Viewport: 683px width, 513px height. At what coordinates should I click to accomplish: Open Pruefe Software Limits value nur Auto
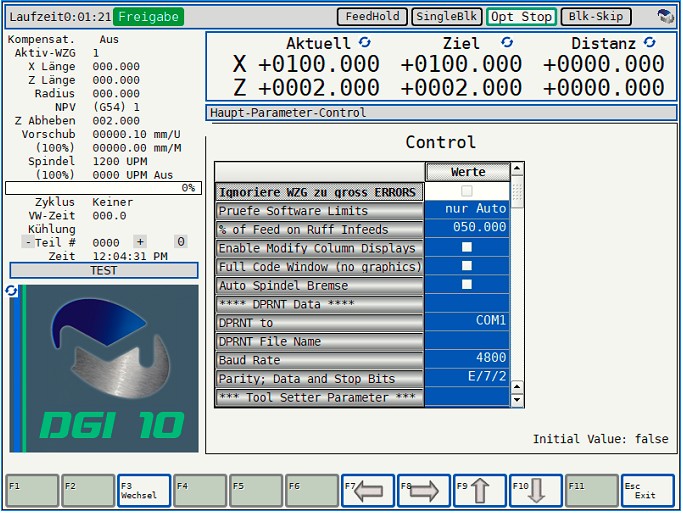[x=467, y=209]
